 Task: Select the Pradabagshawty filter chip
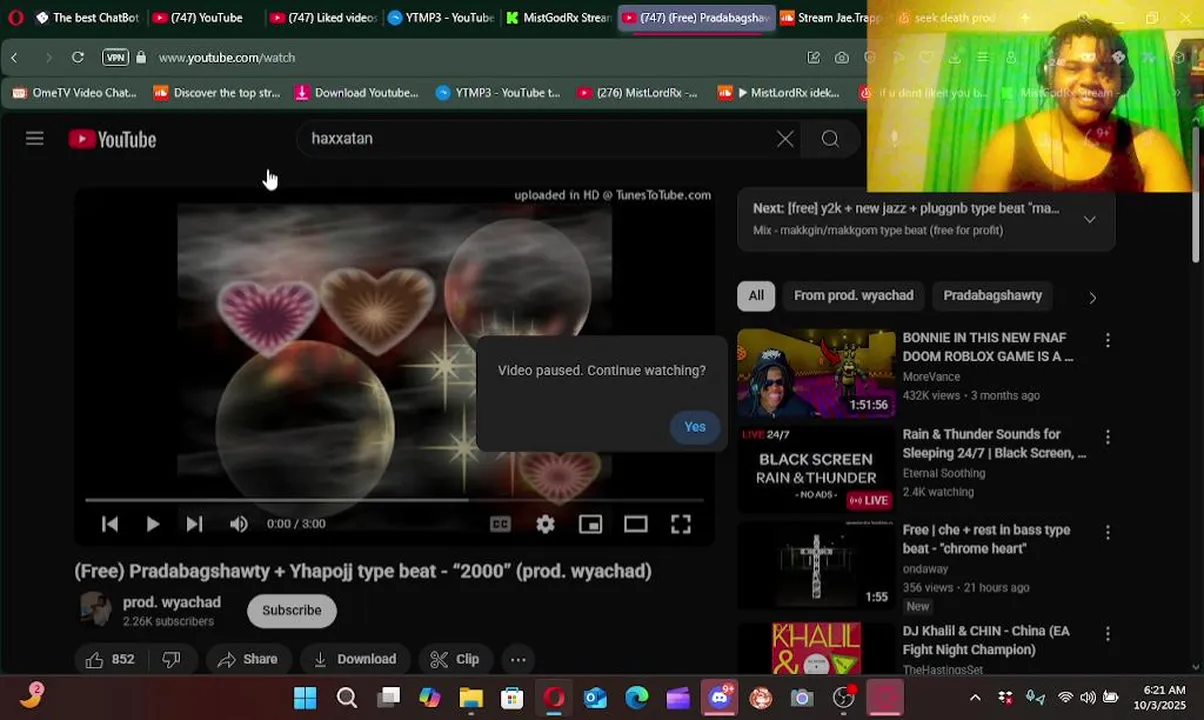[993, 296]
